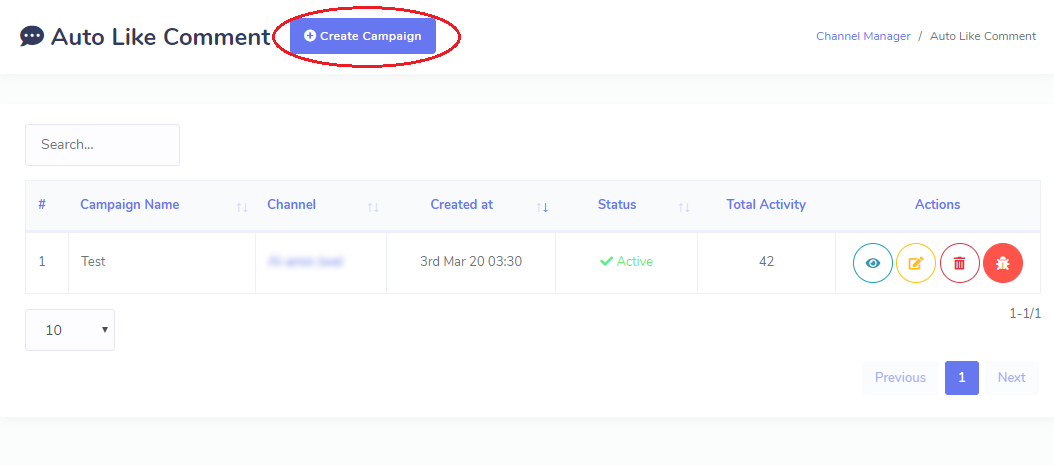Click the Create Campaign button
Viewport: 1054px width, 465px height.
pos(363,36)
